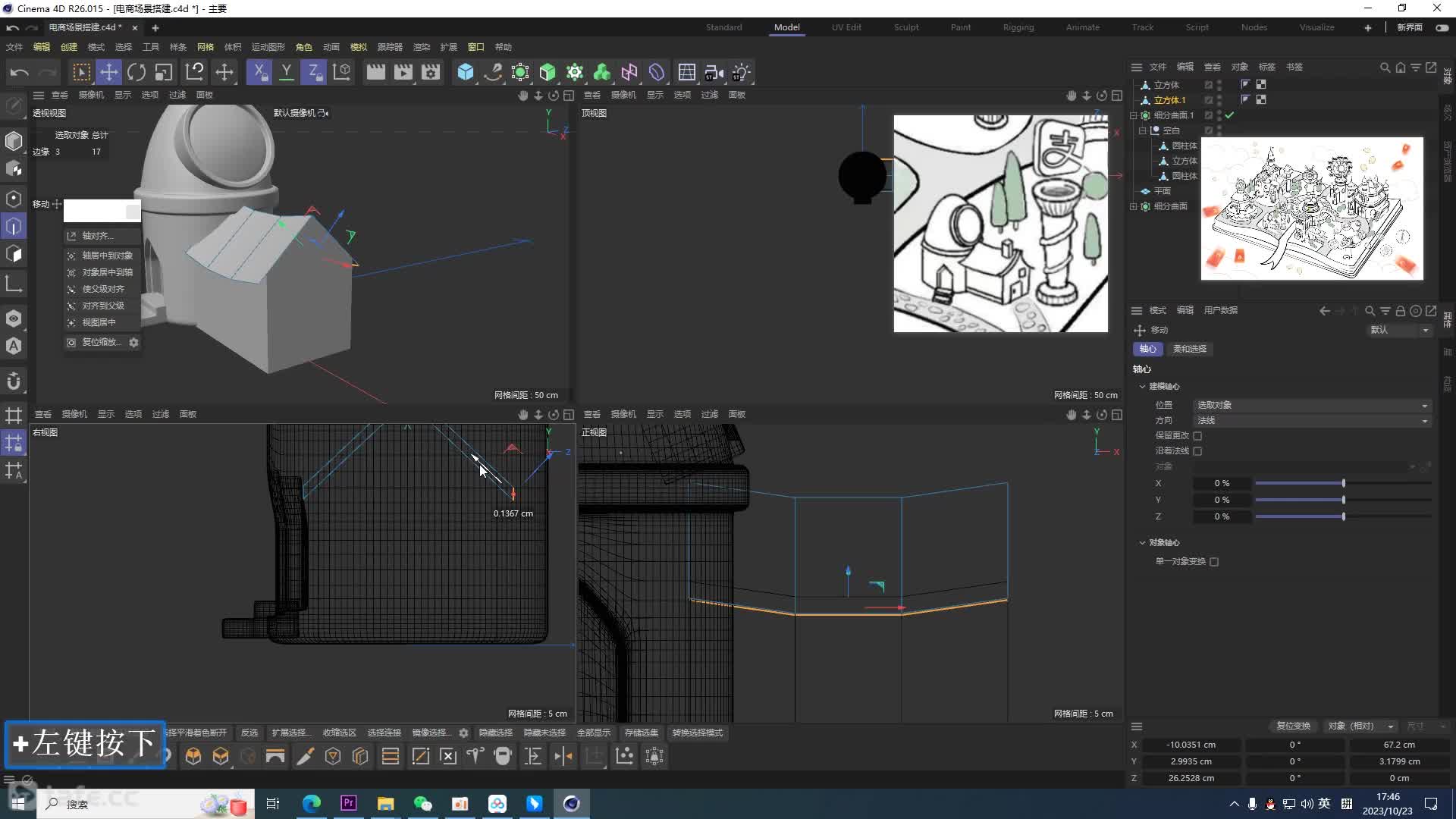Add a Floor scene grid object
The height and width of the screenshot is (819, 1456).
coord(687,73)
